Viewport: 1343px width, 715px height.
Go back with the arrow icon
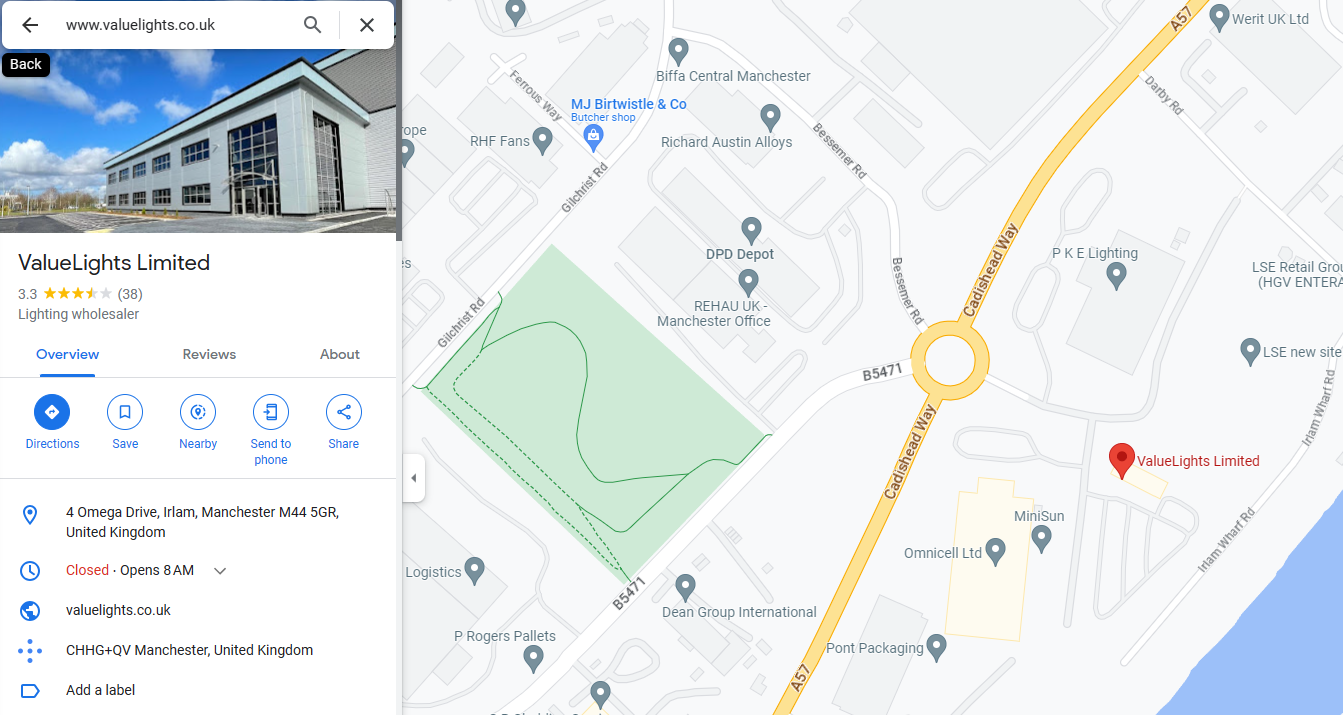30,25
